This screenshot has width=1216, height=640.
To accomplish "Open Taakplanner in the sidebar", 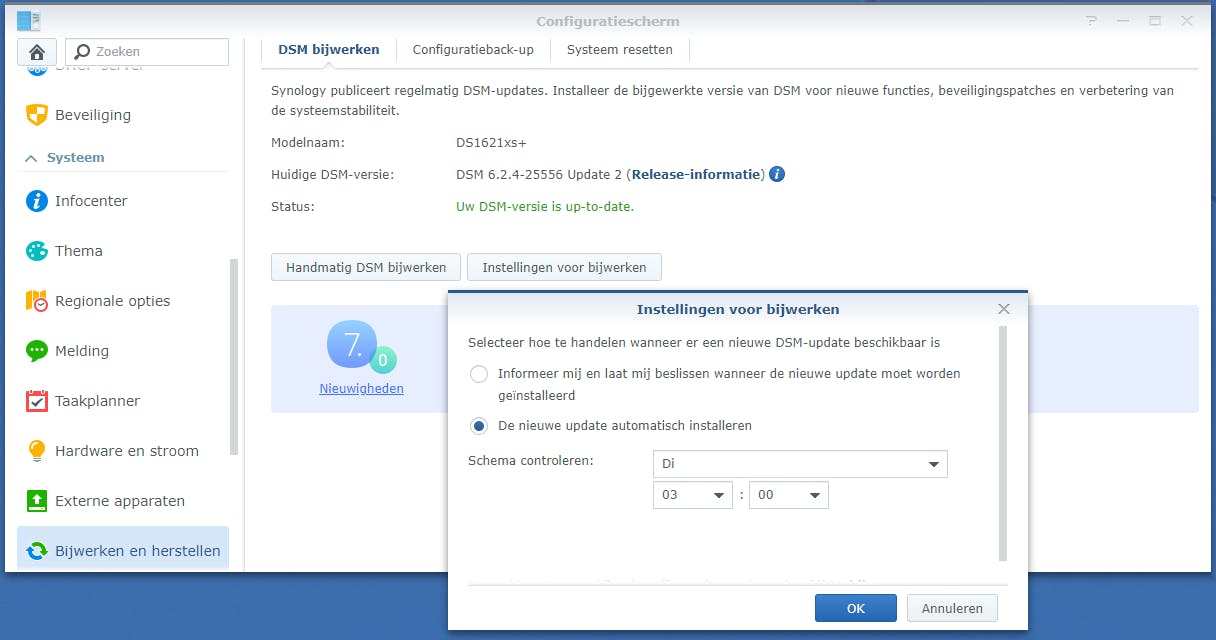I will (123, 401).
